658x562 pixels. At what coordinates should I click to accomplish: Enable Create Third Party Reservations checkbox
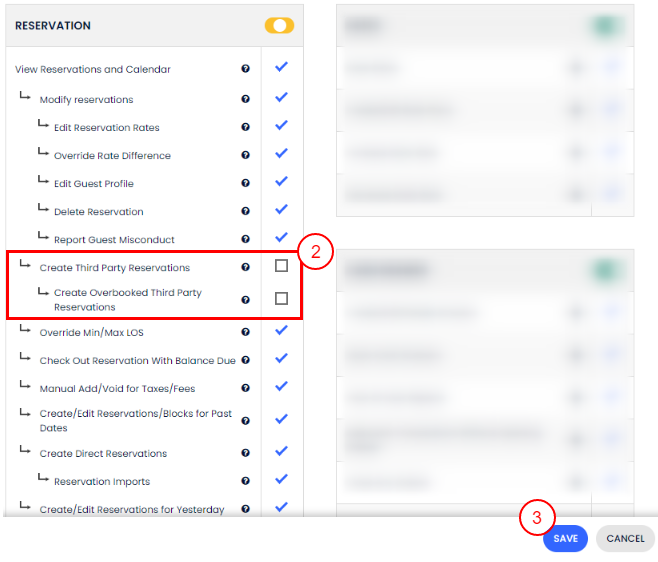click(x=281, y=266)
